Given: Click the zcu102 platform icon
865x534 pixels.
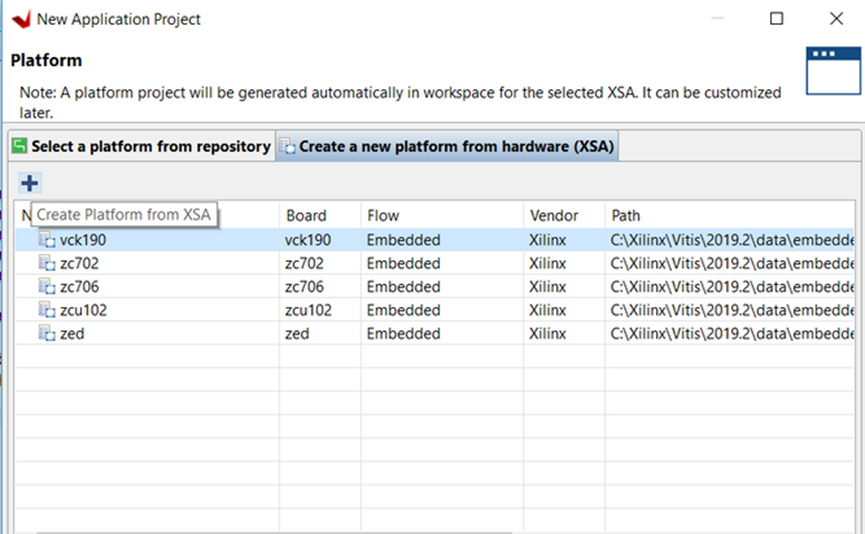Looking at the screenshot, I should click(x=47, y=310).
